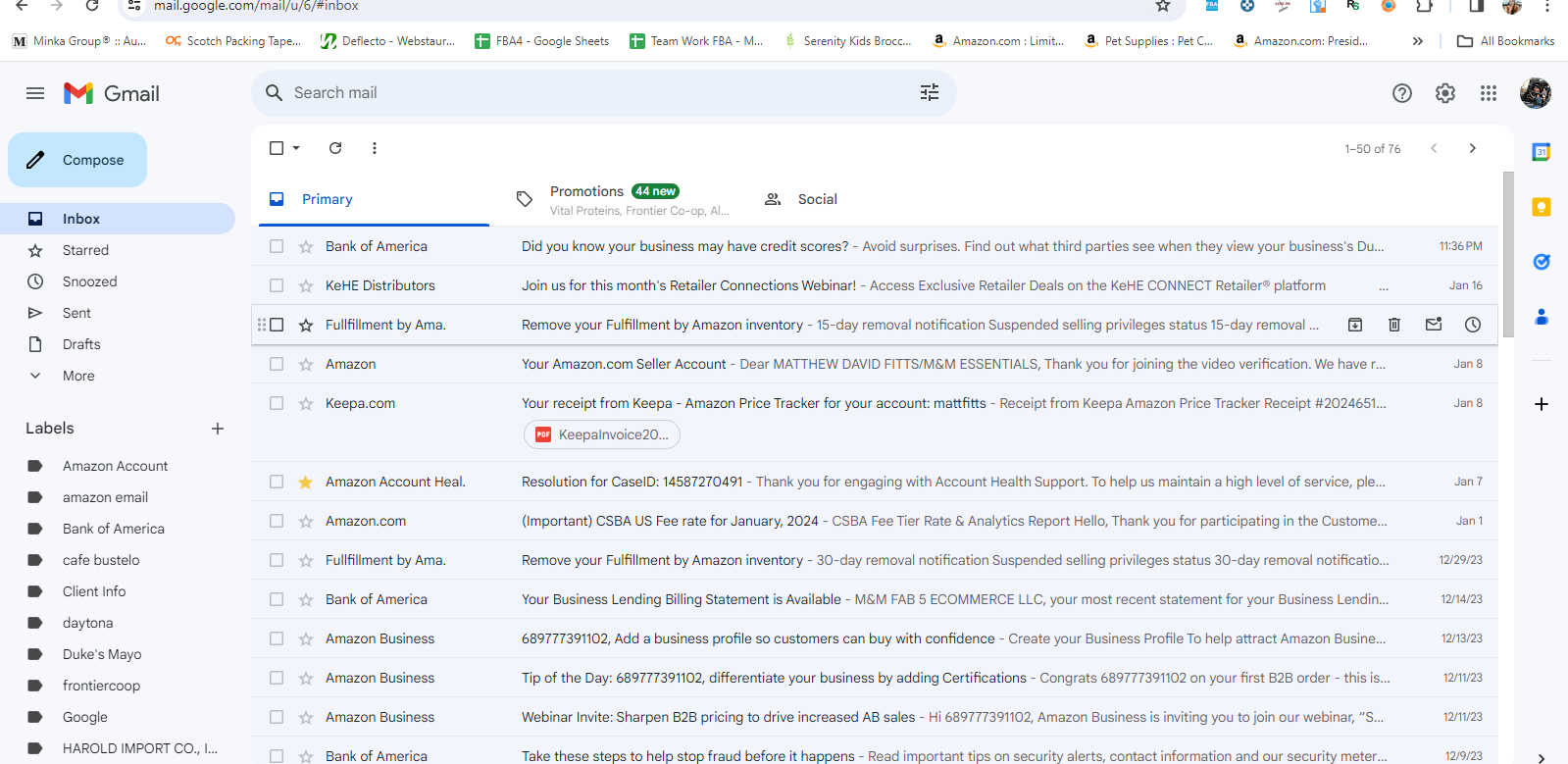Image resolution: width=1568 pixels, height=764 pixels.
Task: Open the Sent folder
Action: tap(118, 313)
